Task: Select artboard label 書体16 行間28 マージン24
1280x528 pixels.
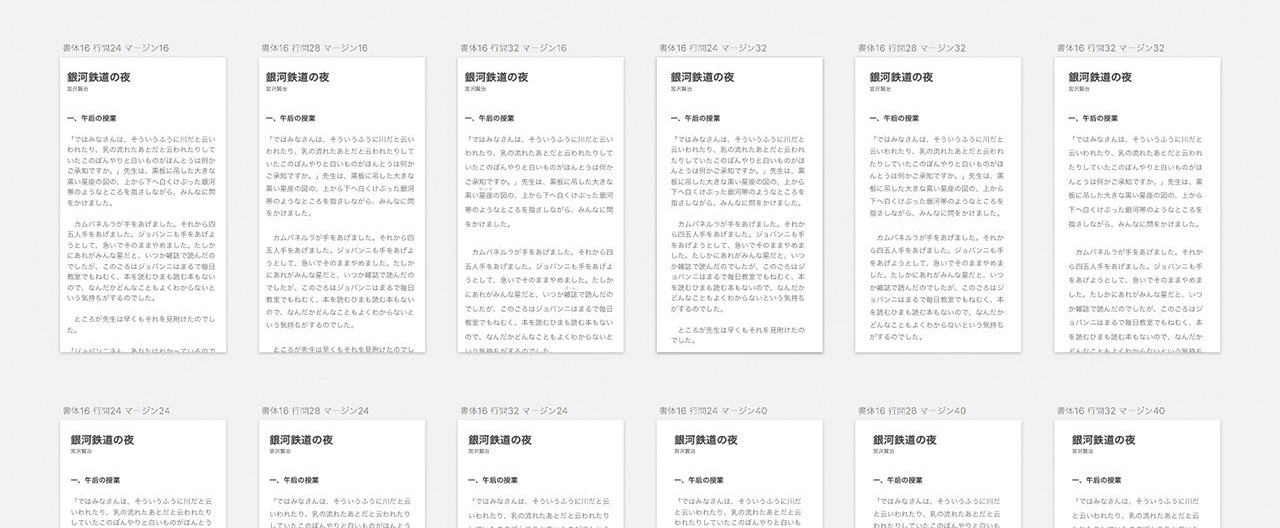Action: [314, 411]
